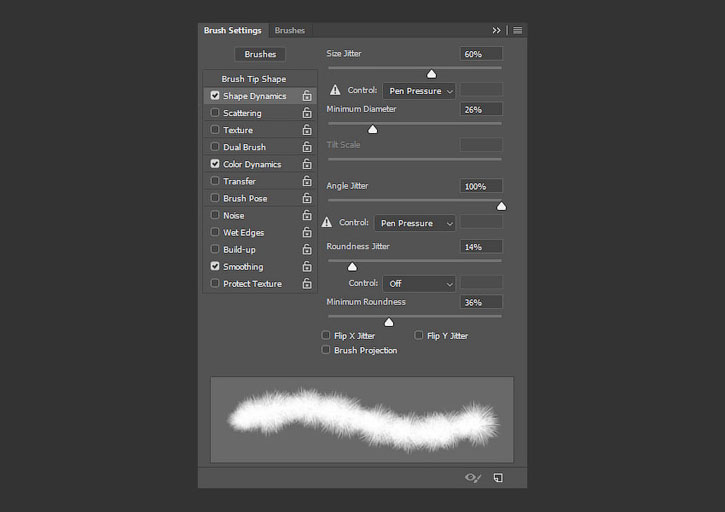
Task: Select the Texture label
Action: point(238,130)
